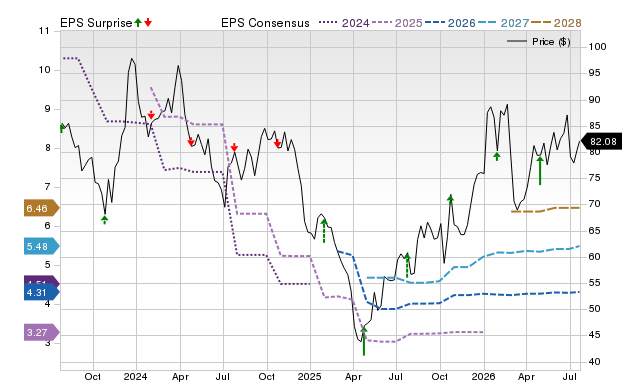The width and height of the screenshot is (640, 382).
Task: Click the 2024 label on the time axis
Action: [x=136, y=376]
